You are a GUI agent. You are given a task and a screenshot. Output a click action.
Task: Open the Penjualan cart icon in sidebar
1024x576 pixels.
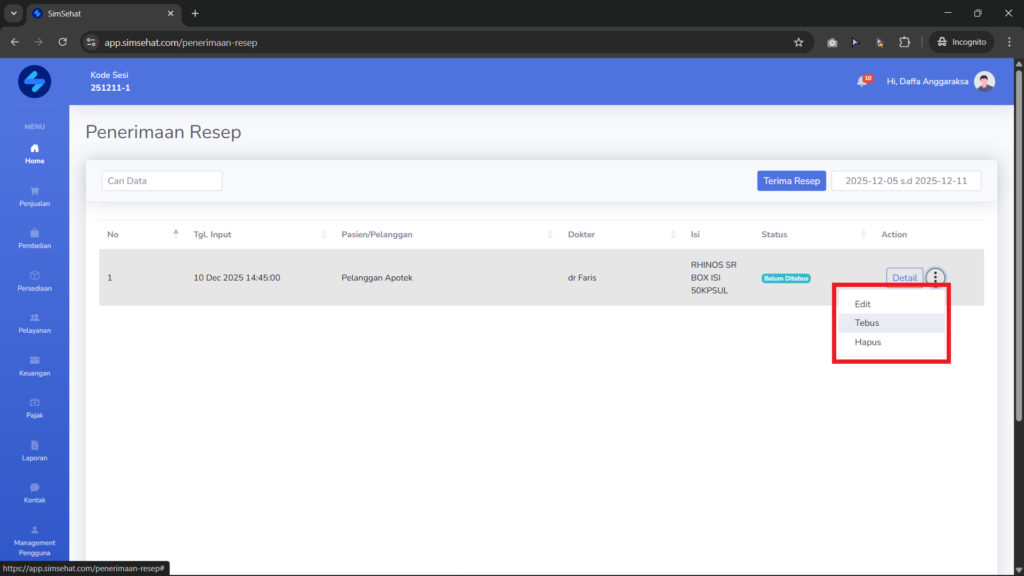point(35,191)
